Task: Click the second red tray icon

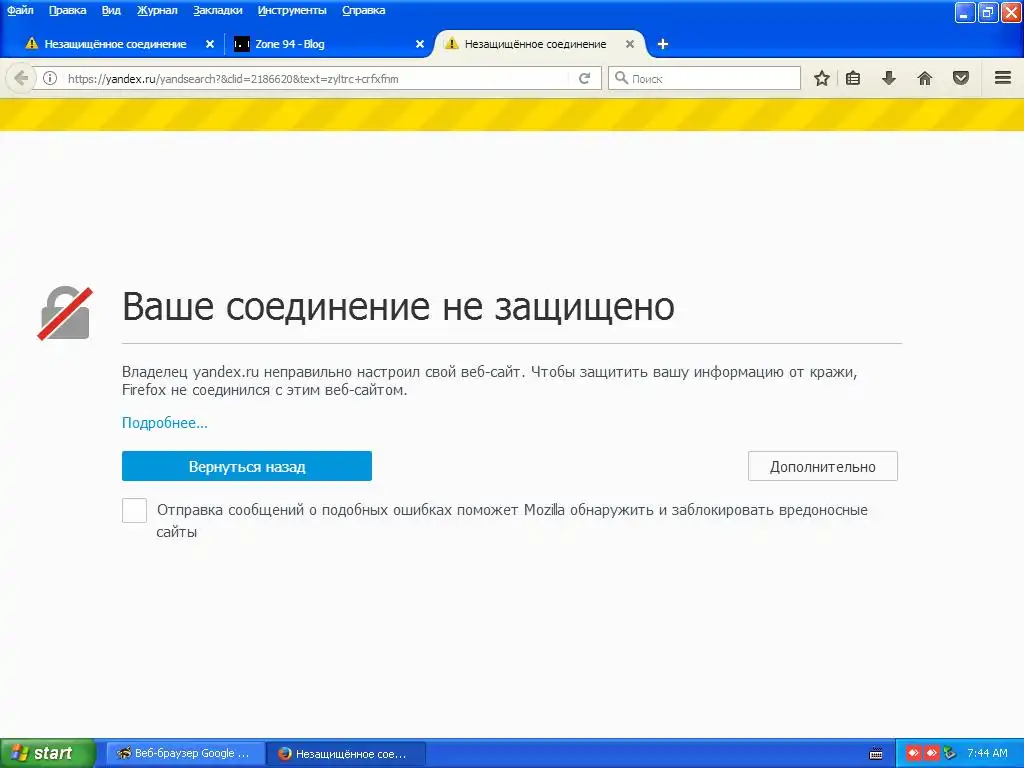Action: pos(932,754)
